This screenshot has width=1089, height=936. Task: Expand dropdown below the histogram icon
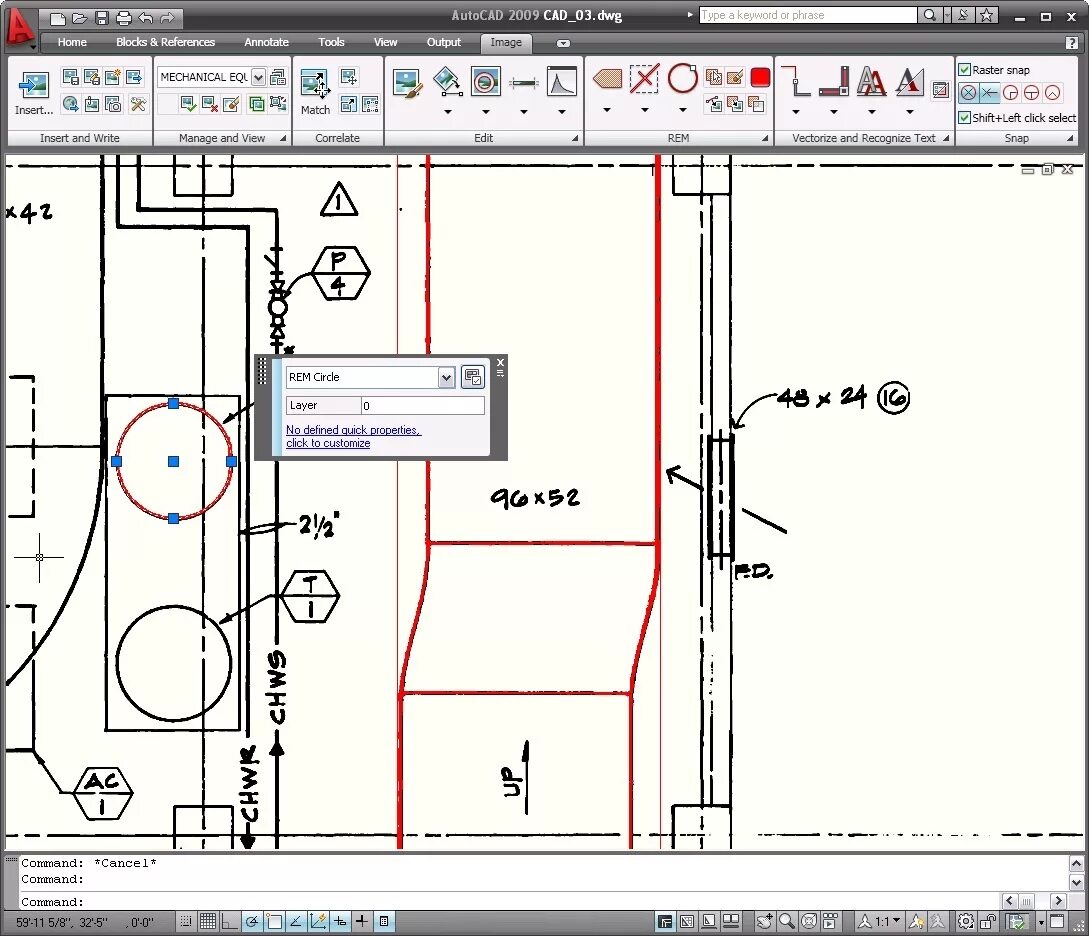pyautogui.click(x=562, y=111)
